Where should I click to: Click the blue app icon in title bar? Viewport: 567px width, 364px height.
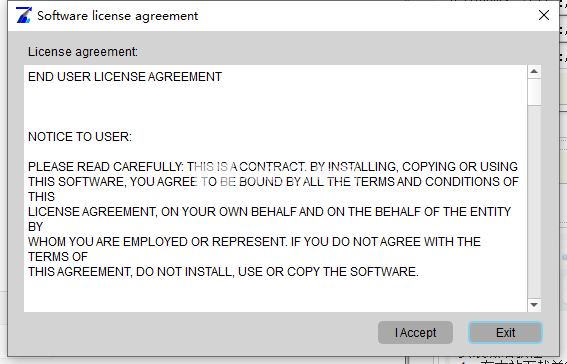[24, 15]
